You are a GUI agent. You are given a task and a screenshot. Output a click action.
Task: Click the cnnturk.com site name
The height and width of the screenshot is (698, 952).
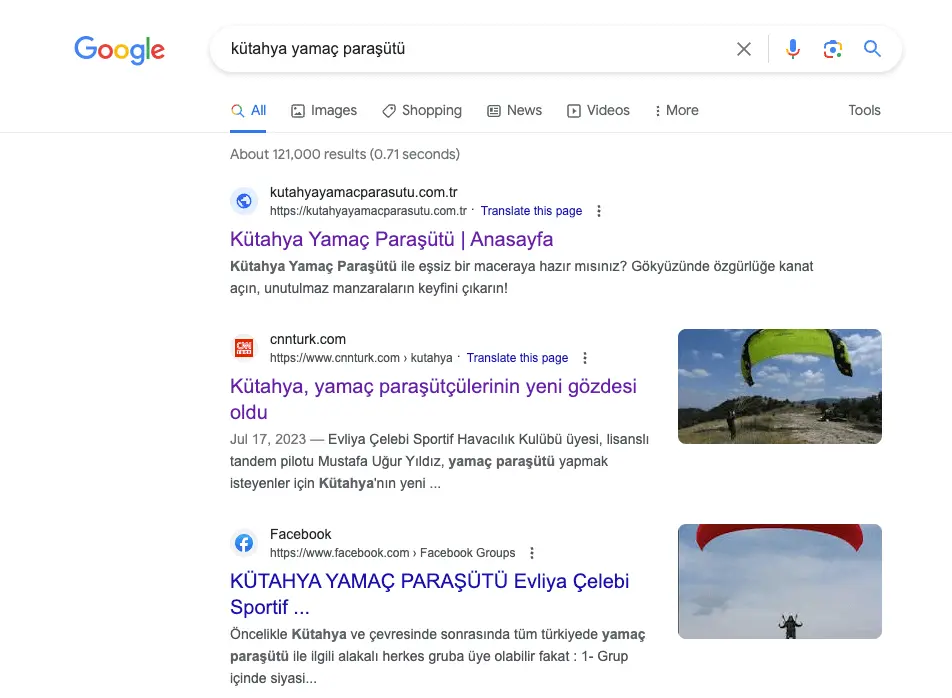coord(308,339)
